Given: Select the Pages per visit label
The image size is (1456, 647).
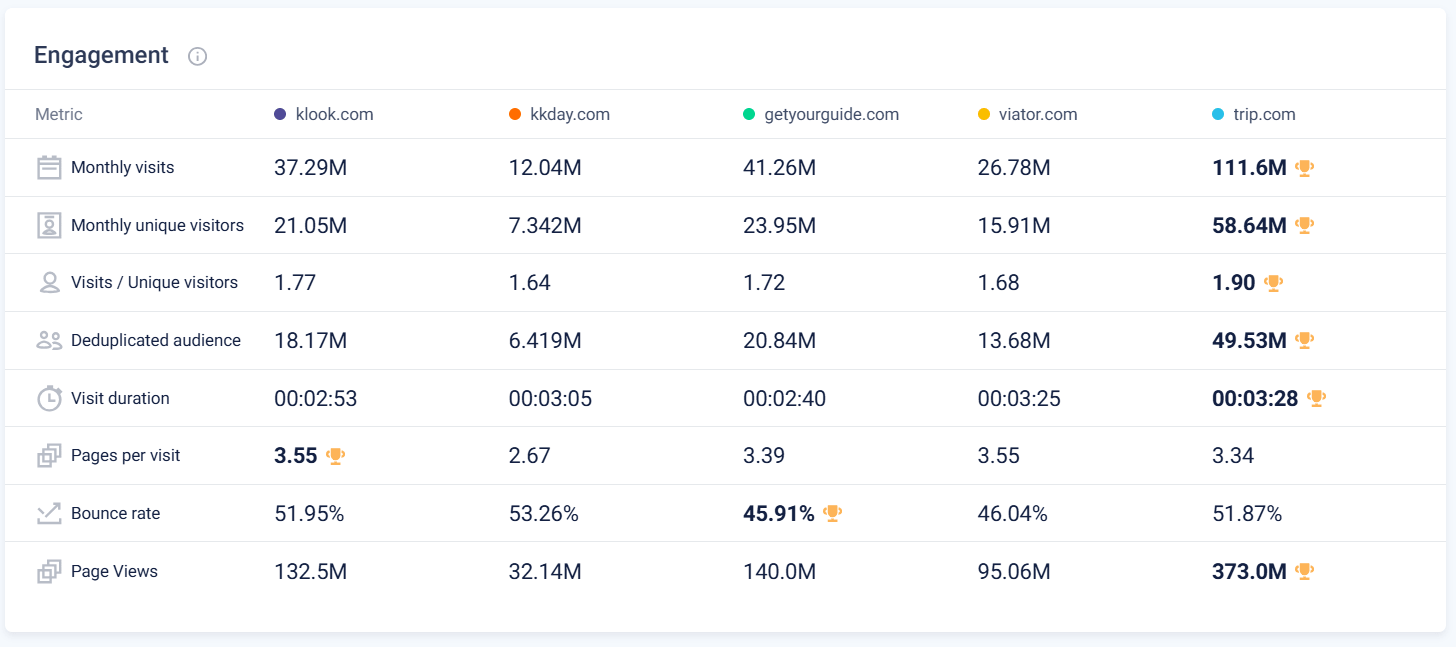Looking at the screenshot, I should point(126,455).
